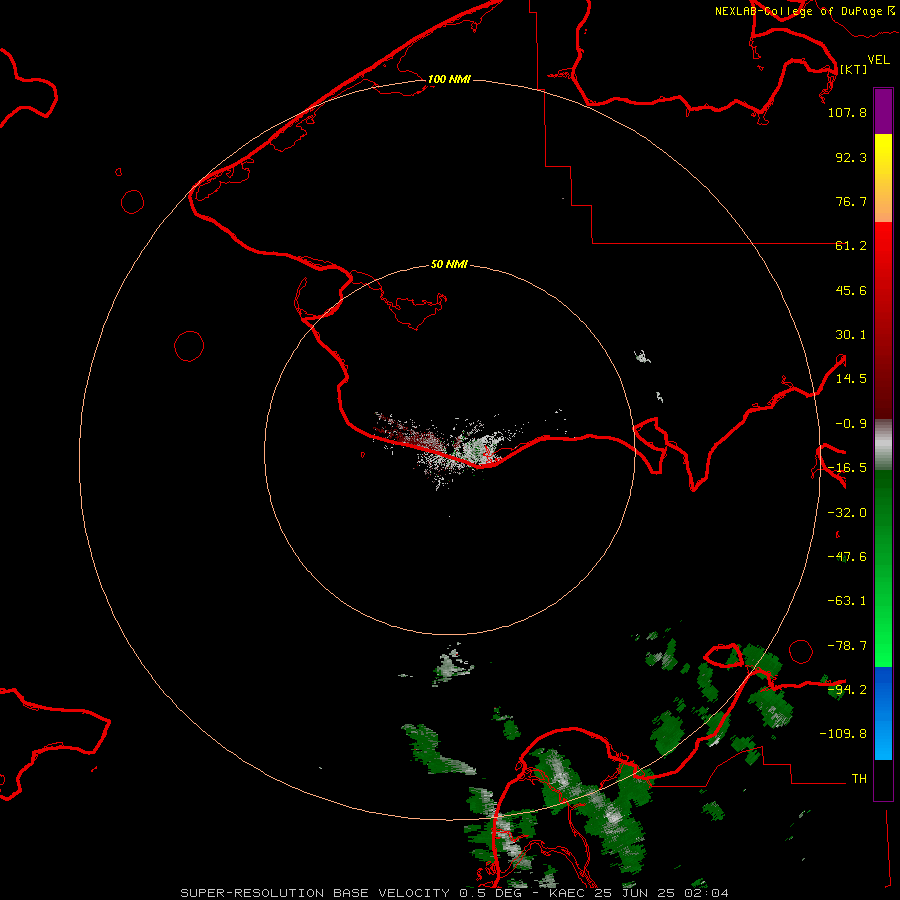Click the -94.2 legend value
This screenshot has height=900, width=900.
tap(847, 689)
